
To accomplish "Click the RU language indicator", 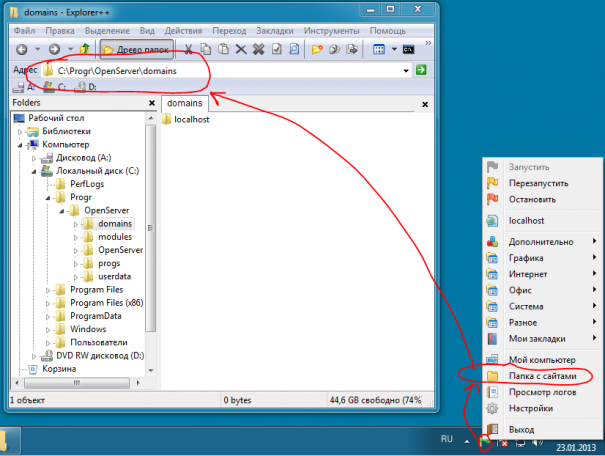I will (x=446, y=439).
